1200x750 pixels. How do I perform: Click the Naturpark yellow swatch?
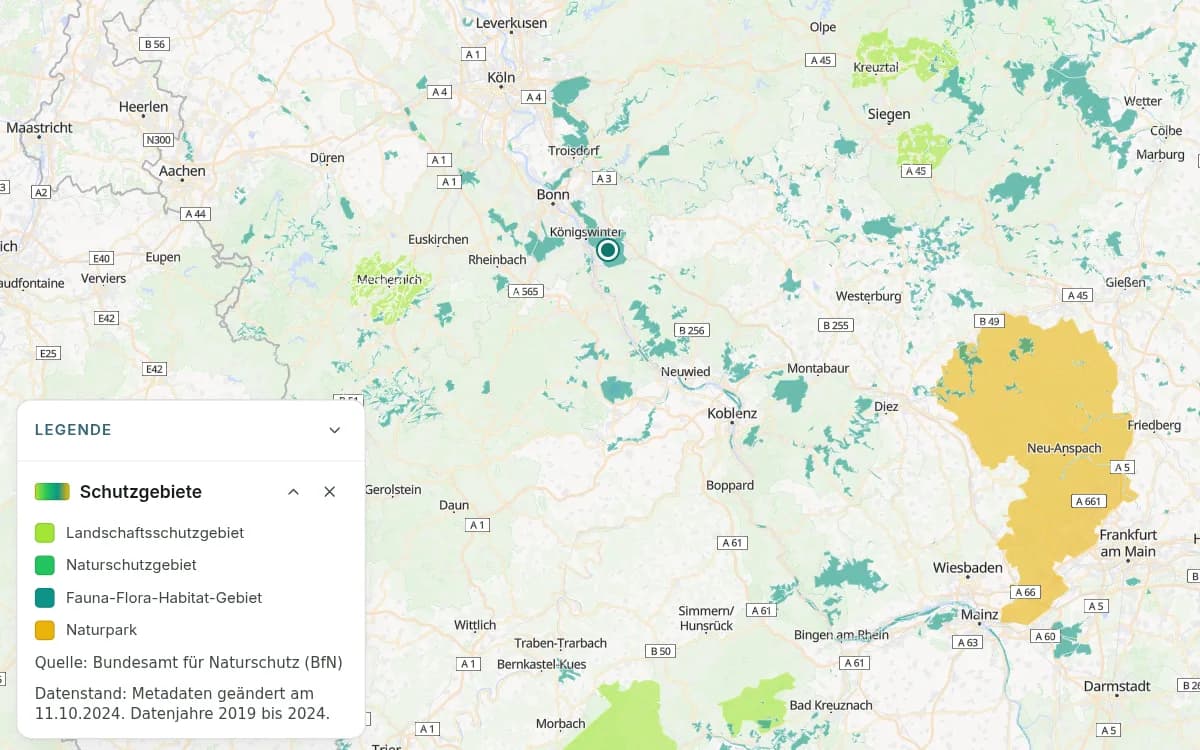coord(45,630)
